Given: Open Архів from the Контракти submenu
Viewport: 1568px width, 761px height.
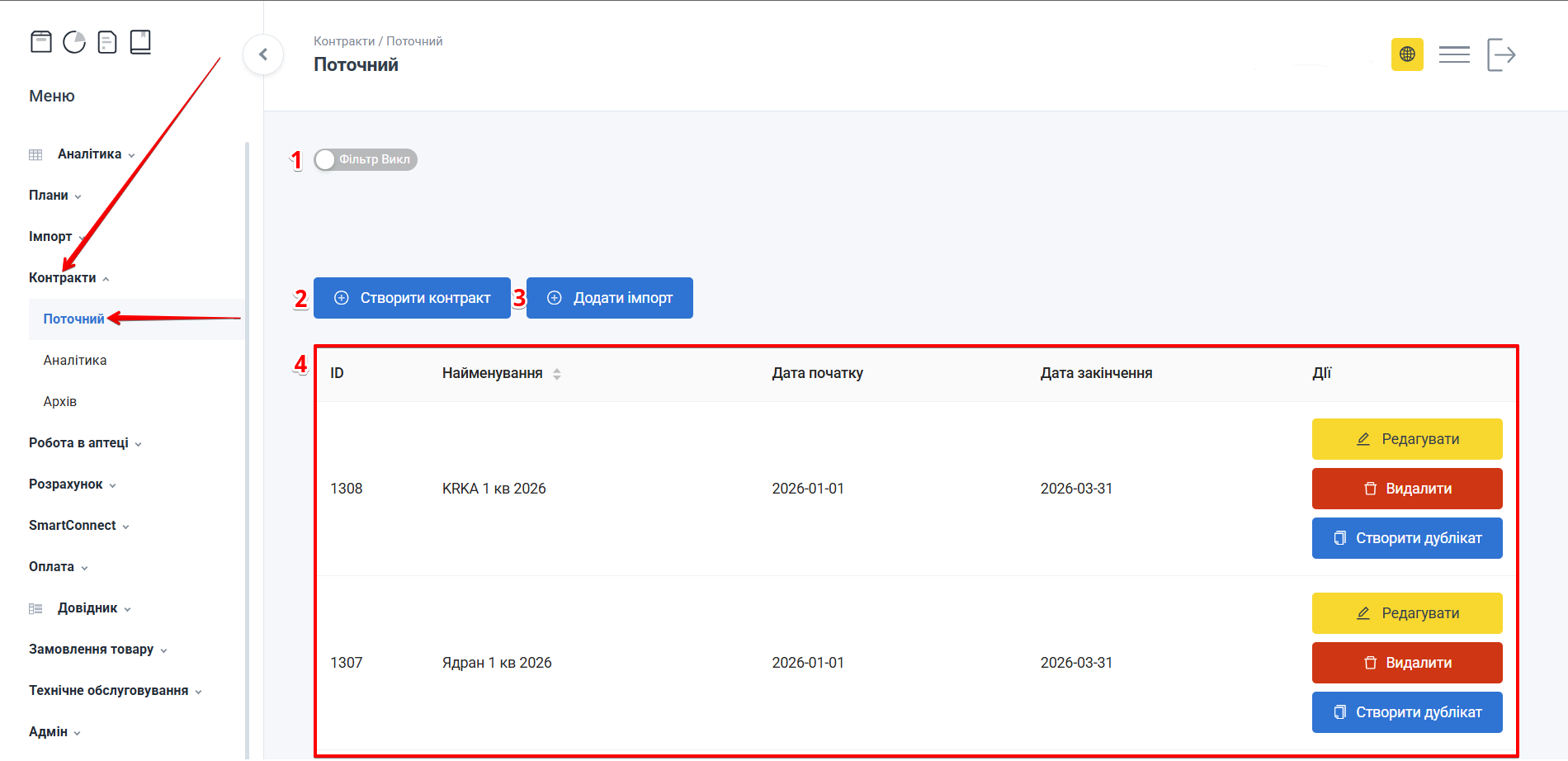Looking at the screenshot, I should 58,401.
